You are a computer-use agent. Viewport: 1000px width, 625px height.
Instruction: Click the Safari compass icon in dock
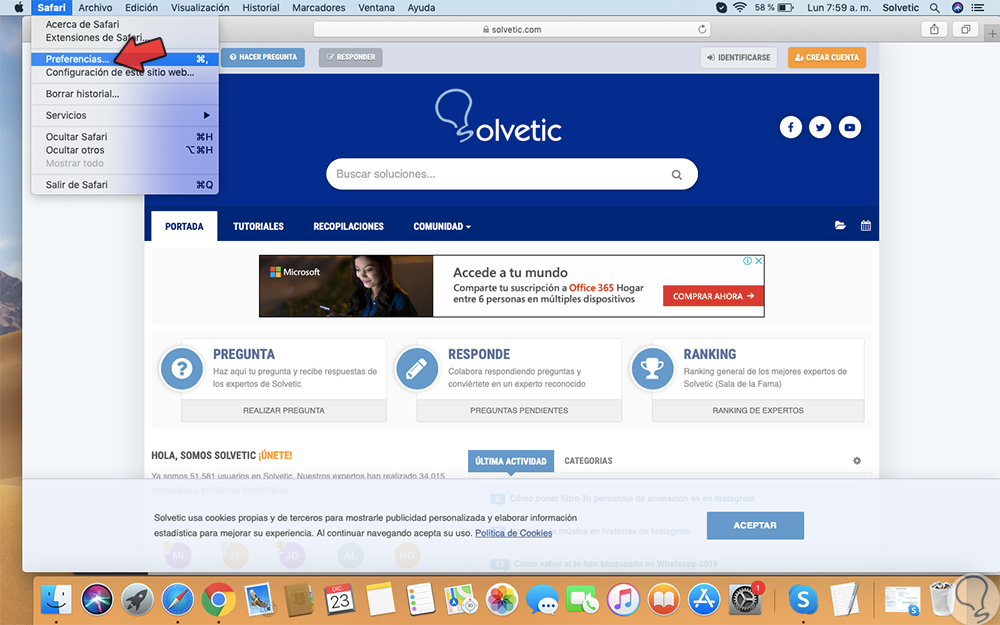pos(177,599)
